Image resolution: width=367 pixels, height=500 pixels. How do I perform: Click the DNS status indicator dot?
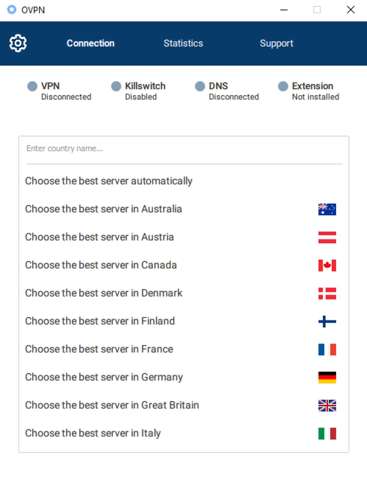(200, 86)
